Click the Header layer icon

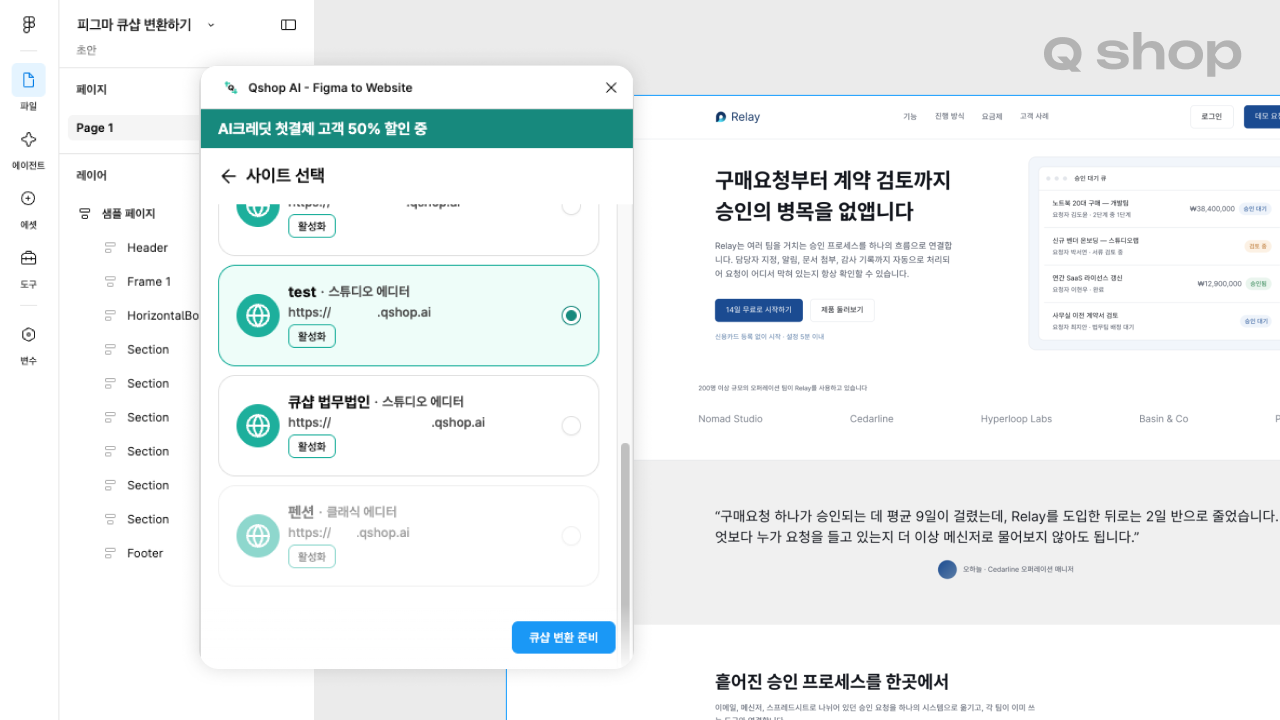point(110,248)
